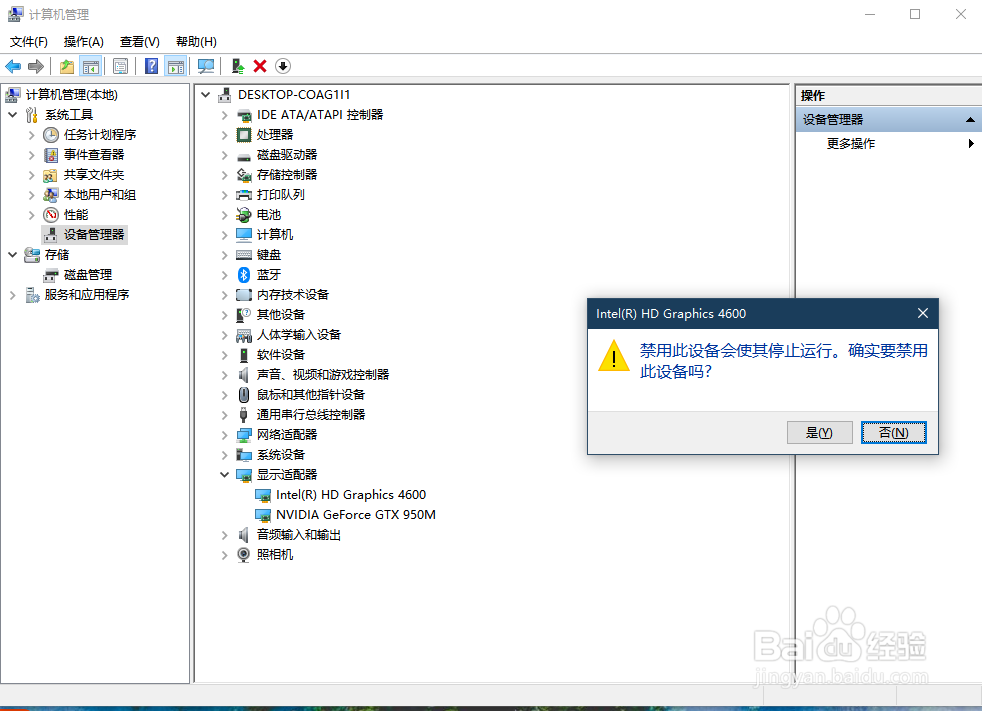Screen dimensions: 982x711
Task: Collapse the 系统工具 tree node
Action: pyautogui.click(x=13, y=115)
